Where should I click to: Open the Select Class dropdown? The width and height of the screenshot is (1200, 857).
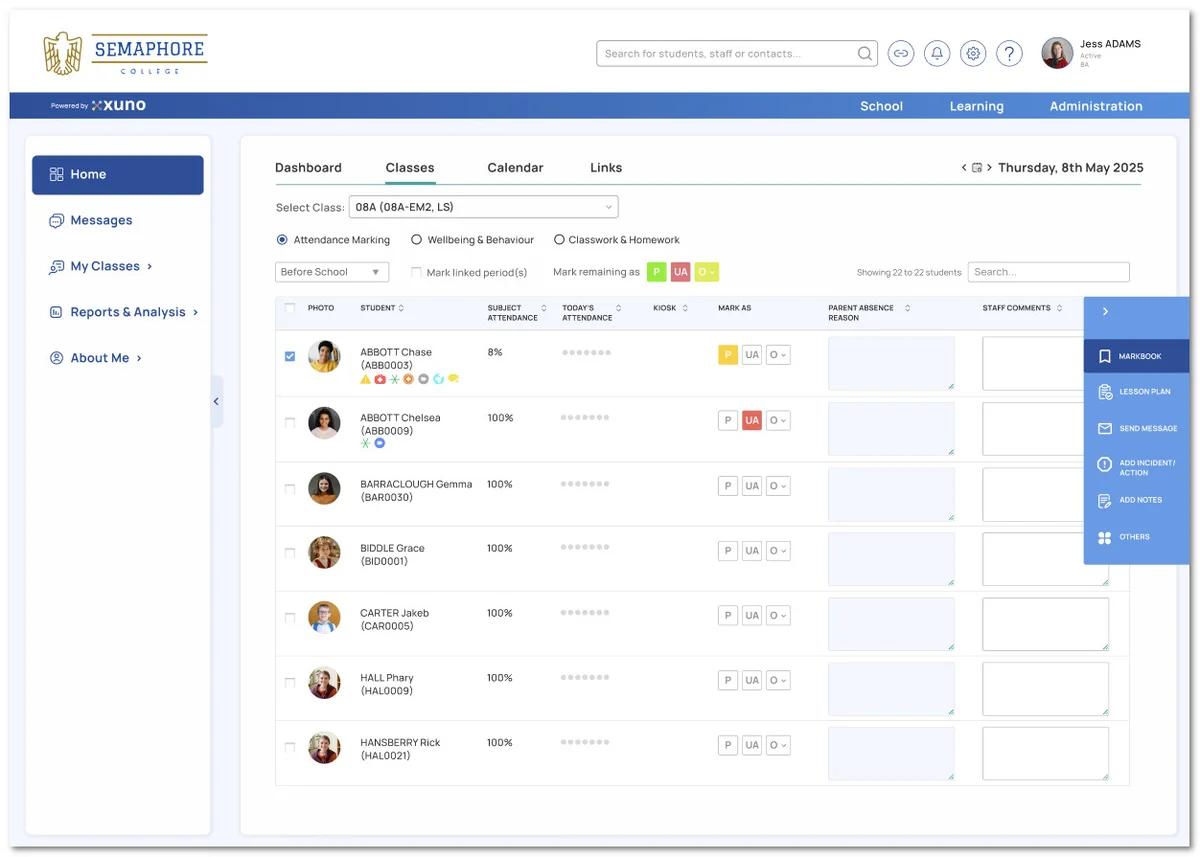tap(483, 207)
